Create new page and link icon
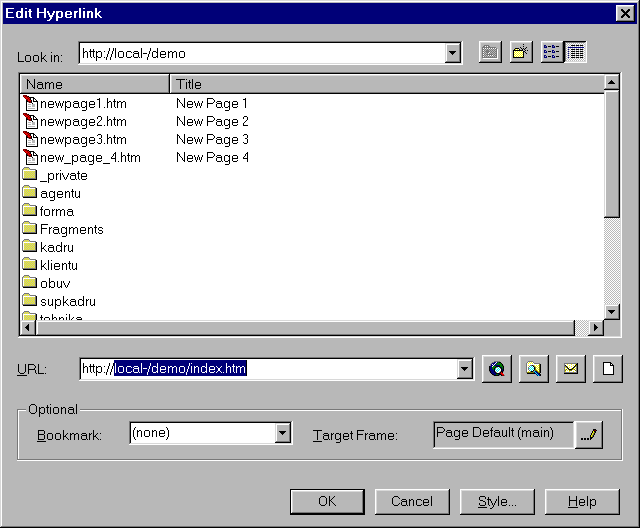 coord(608,369)
